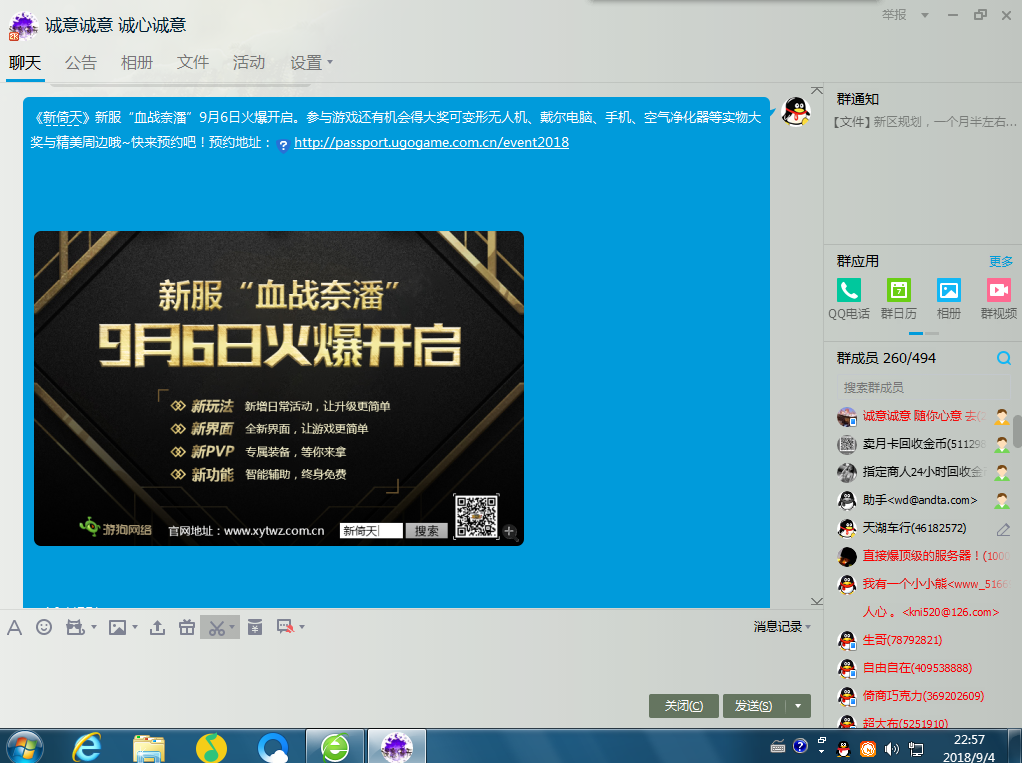Open the emoji picker in chat toolbar
The image size is (1022, 763).
click(44, 627)
